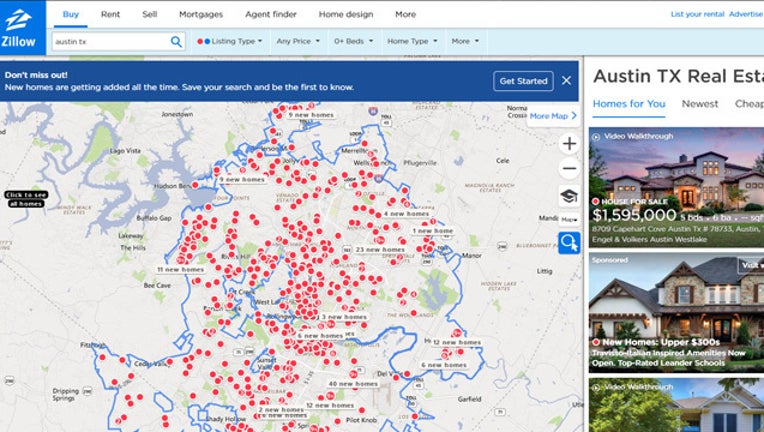Screen dimensions: 764x432
Task: Select the Homes for You tab
Action: [x=629, y=104]
